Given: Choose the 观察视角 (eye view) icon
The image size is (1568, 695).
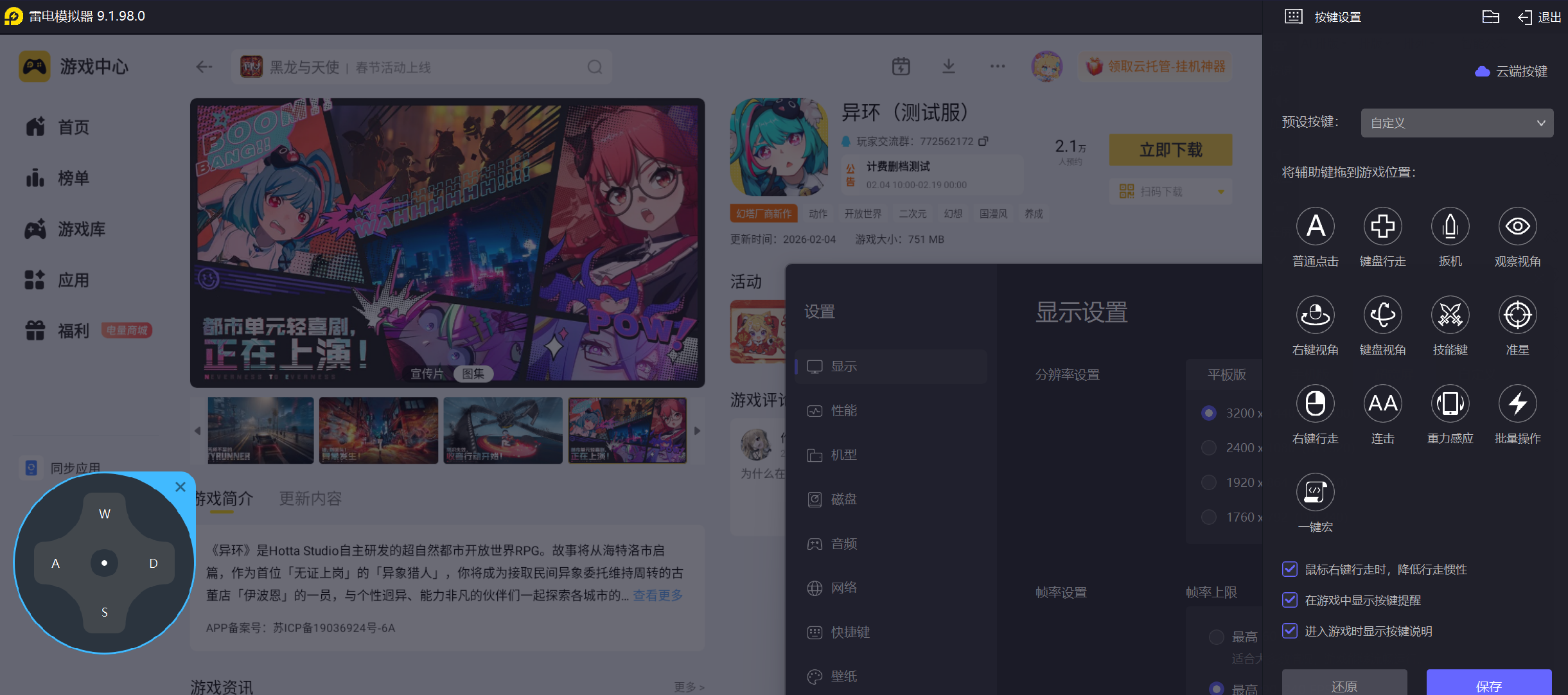Looking at the screenshot, I should pyautogui.click(x=1517, y=226).
